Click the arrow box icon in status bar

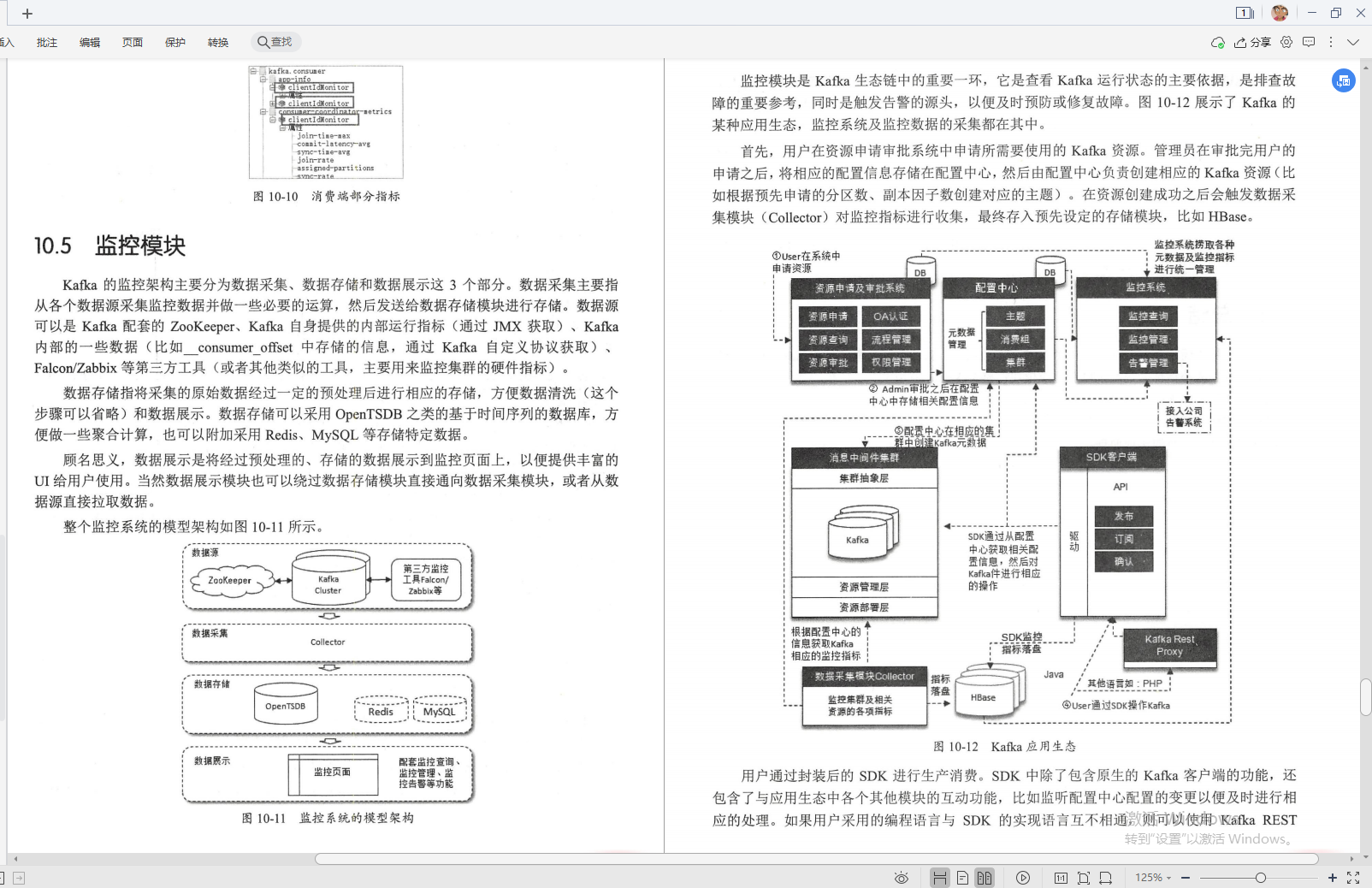(19, 878)
